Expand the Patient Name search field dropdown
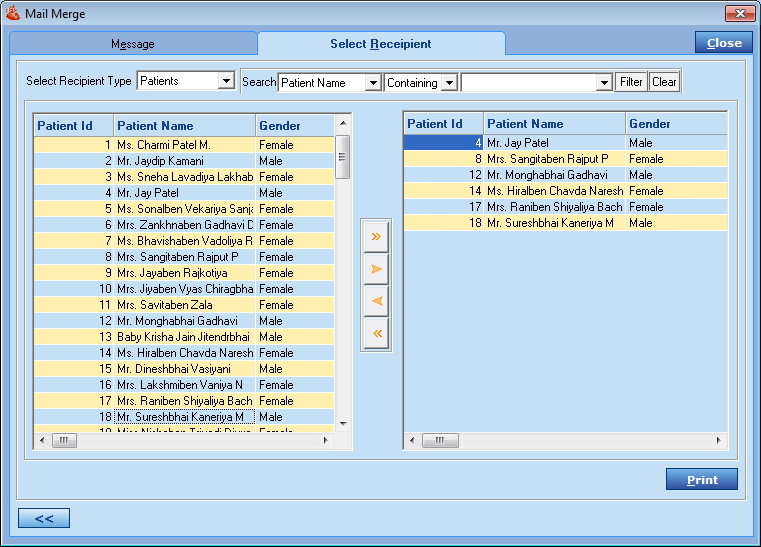 (373, 83)
